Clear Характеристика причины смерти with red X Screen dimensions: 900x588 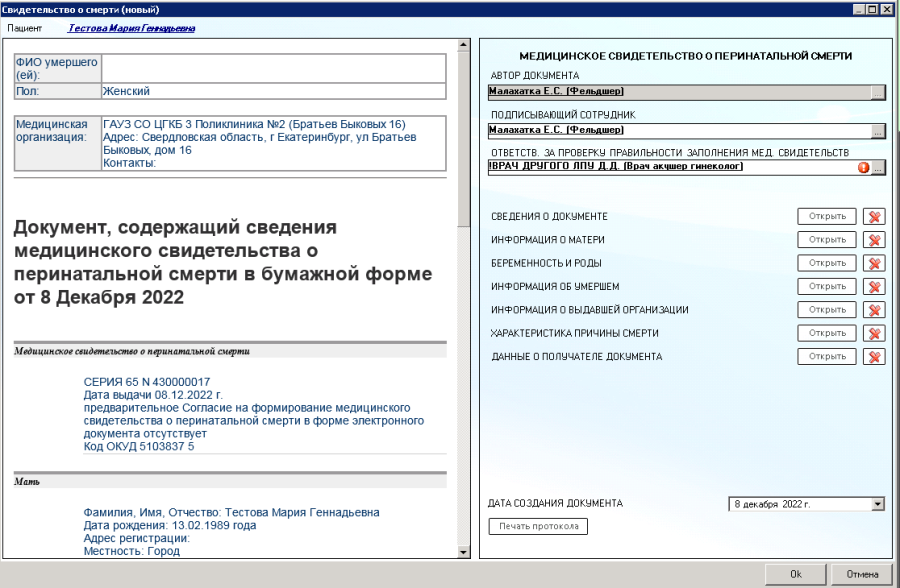point(874,334)
